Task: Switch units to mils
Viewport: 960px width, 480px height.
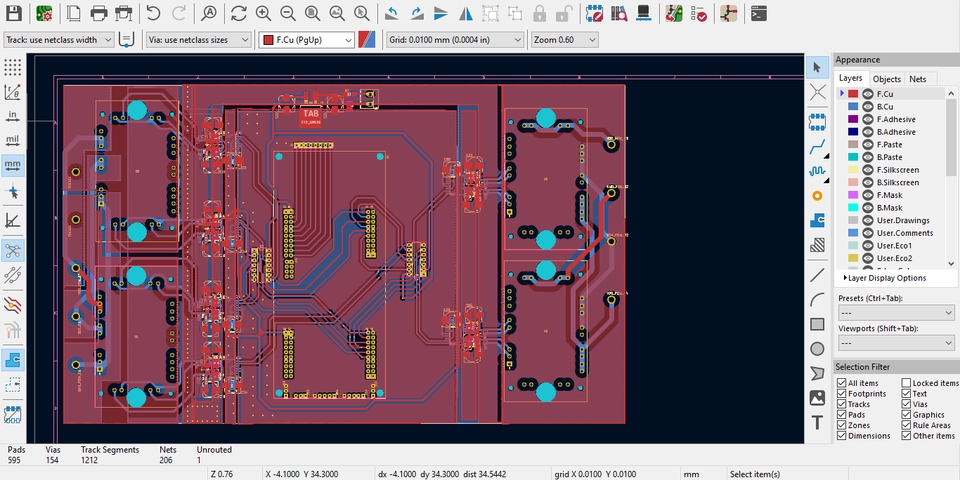Action: [13, 140]
